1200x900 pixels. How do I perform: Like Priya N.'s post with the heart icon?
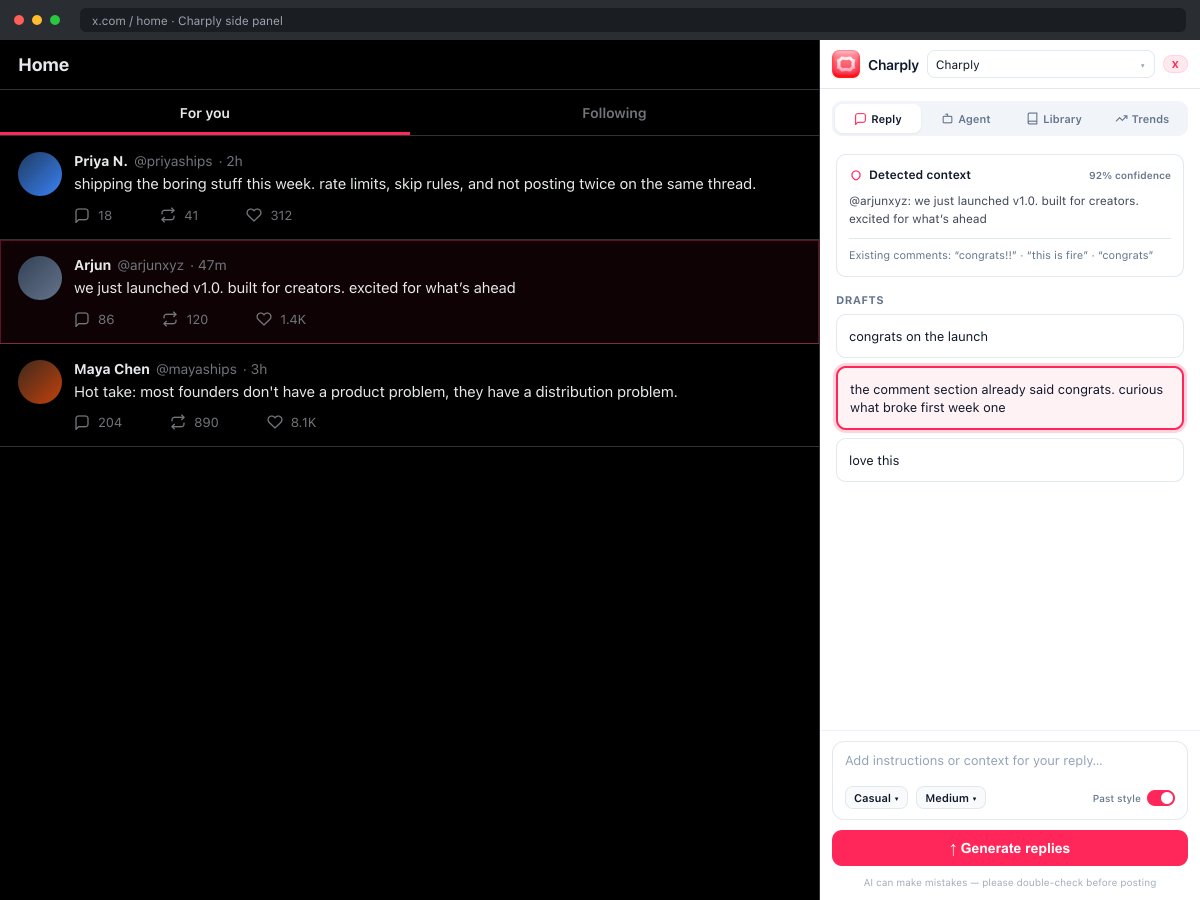254,215
